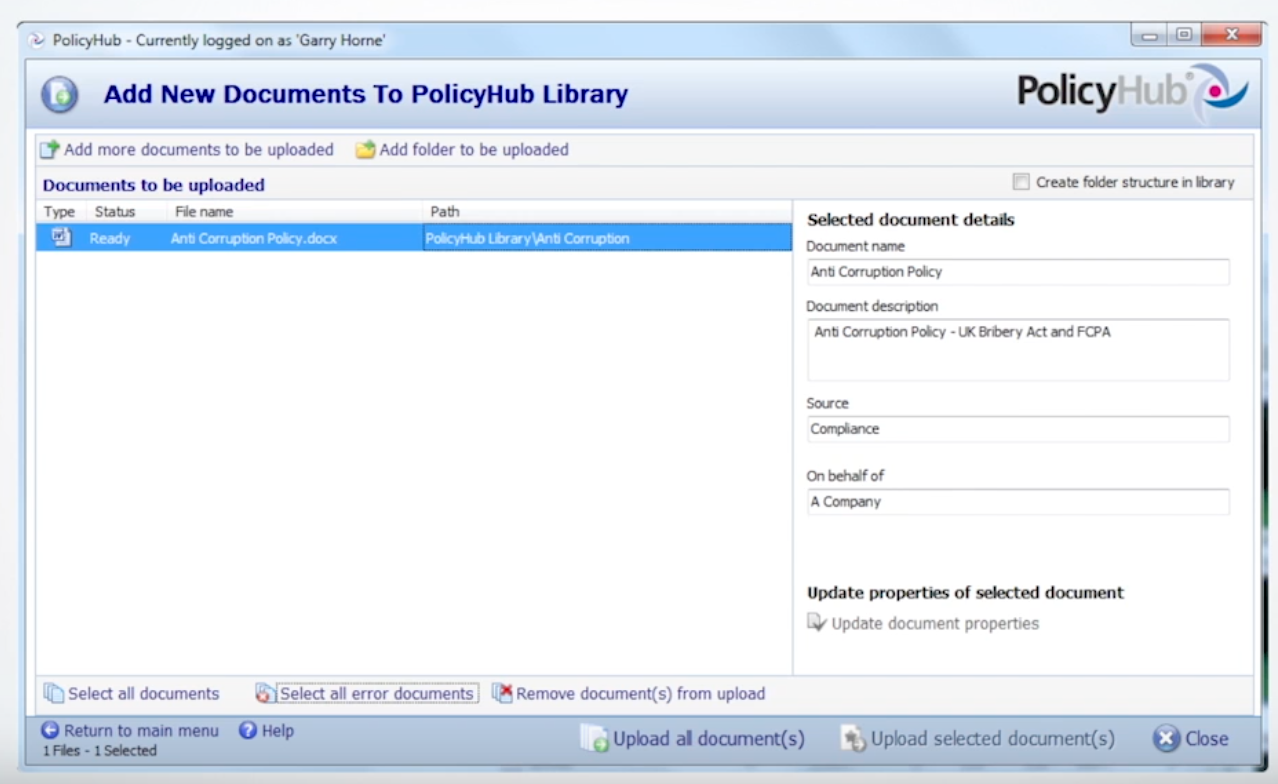
Task: Click the Source field showing Compliance
Action: (1017, 428)
